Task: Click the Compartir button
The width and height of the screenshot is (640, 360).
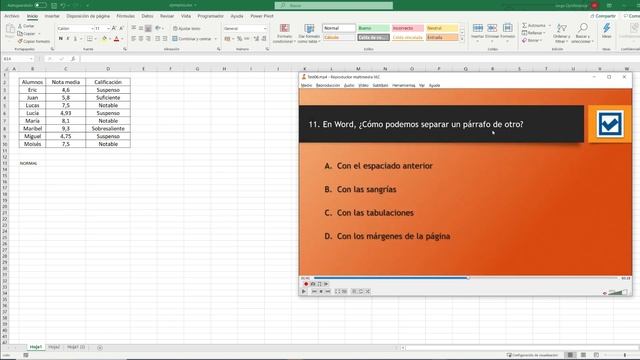Action: [x=603, y=16]
